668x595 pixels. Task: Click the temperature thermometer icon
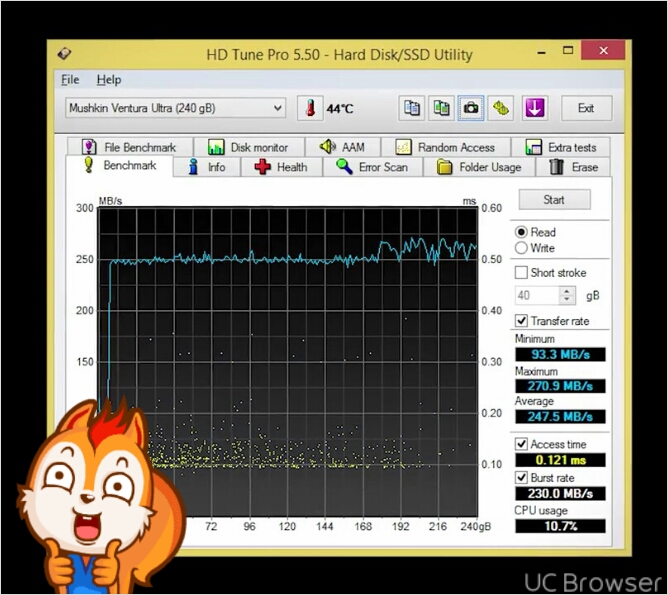(x=310, y=108)
